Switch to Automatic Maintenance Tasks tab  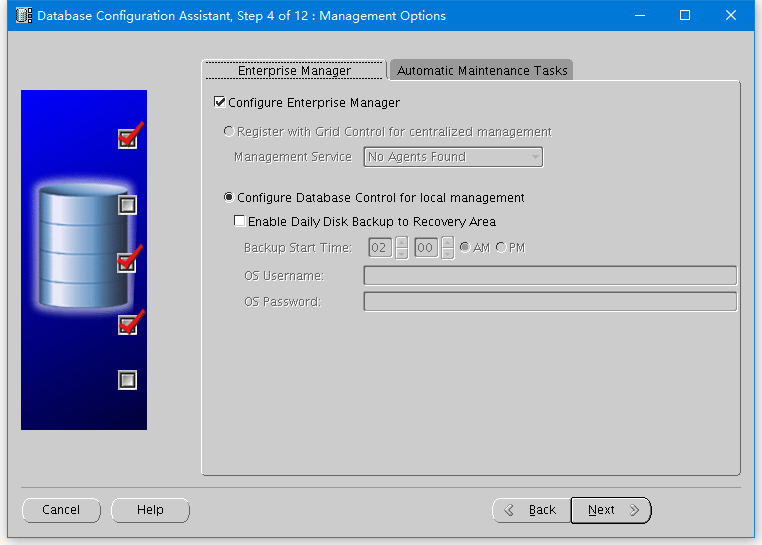click(482, 70)
